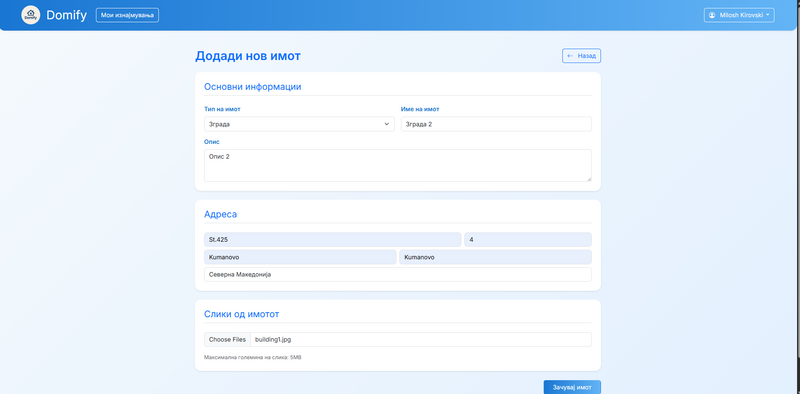Viewport: 800px width, 394px height.
Task: Click the Choose Files button
Action: coord(227,339)
